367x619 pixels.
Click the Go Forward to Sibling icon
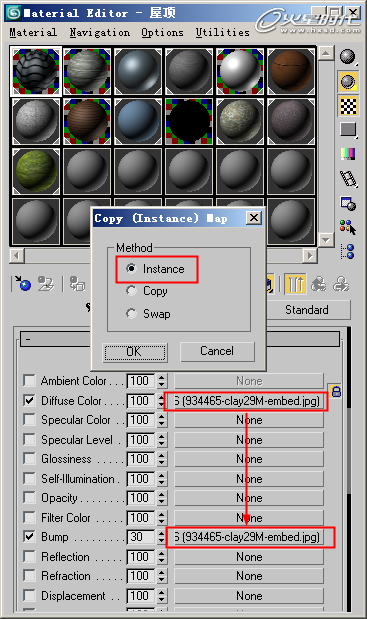pos(341,284)
